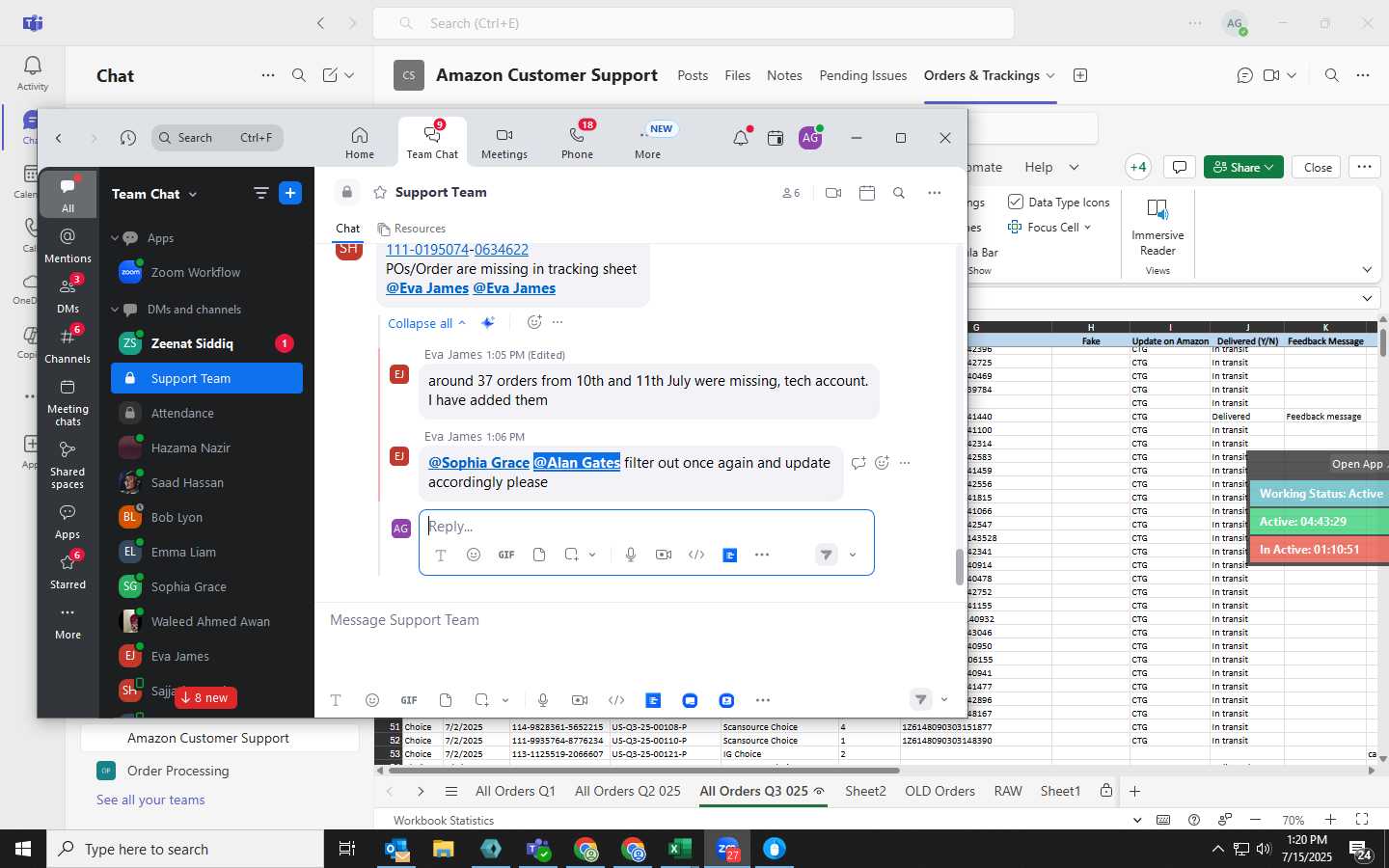This screenshot has width=1389, height=868.
Task: Click the compose new chat plus button
Action: tap(290, 193)
